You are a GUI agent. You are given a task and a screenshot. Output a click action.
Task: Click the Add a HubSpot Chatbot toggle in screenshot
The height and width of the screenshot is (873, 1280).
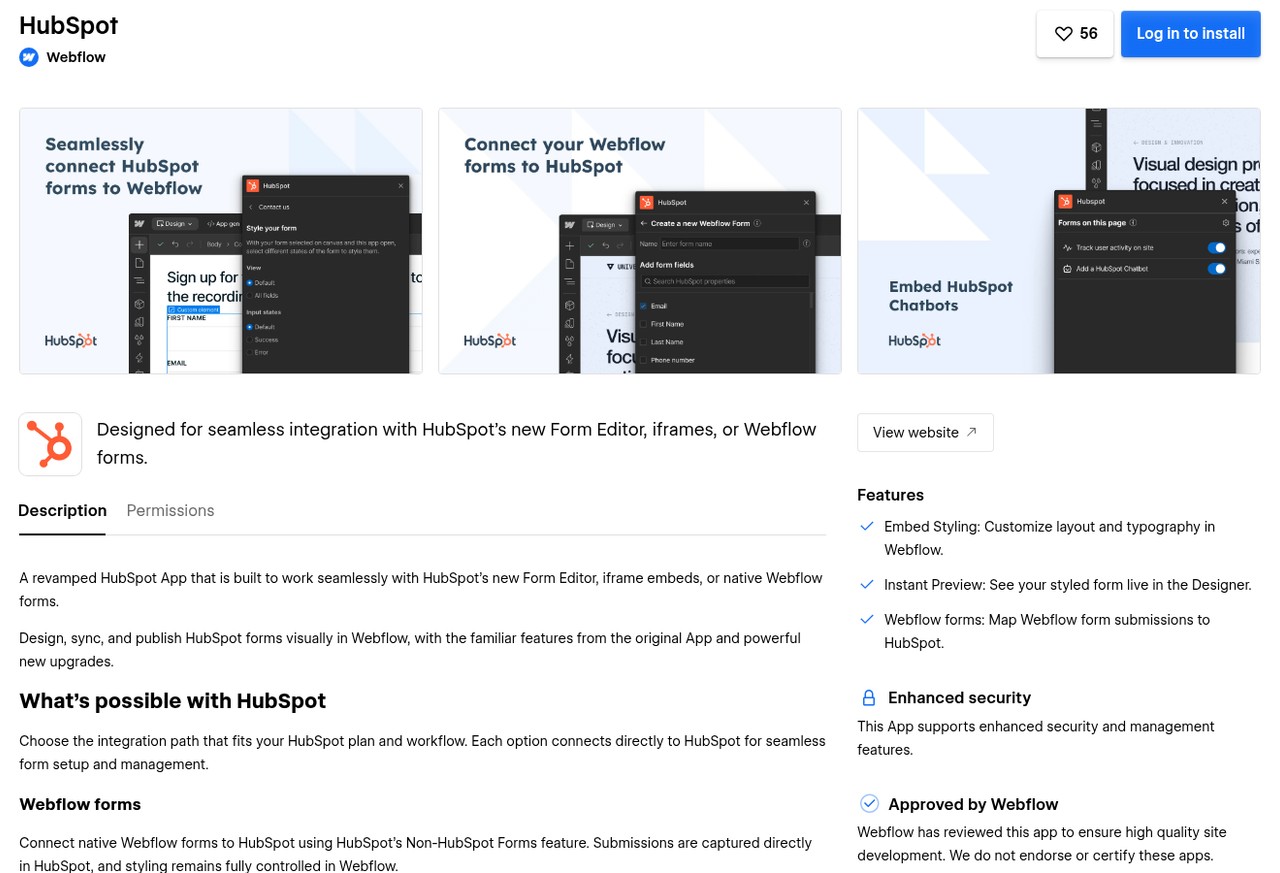[1217, 269]
